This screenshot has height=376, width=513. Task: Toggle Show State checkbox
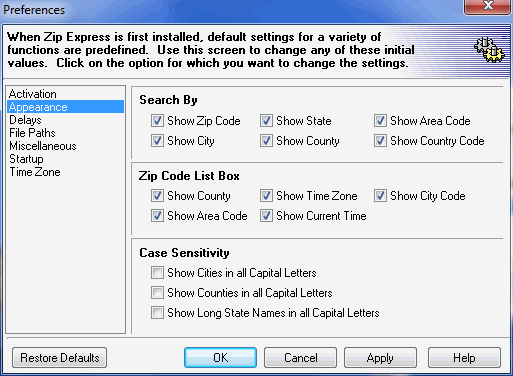(x=266, y=121)
